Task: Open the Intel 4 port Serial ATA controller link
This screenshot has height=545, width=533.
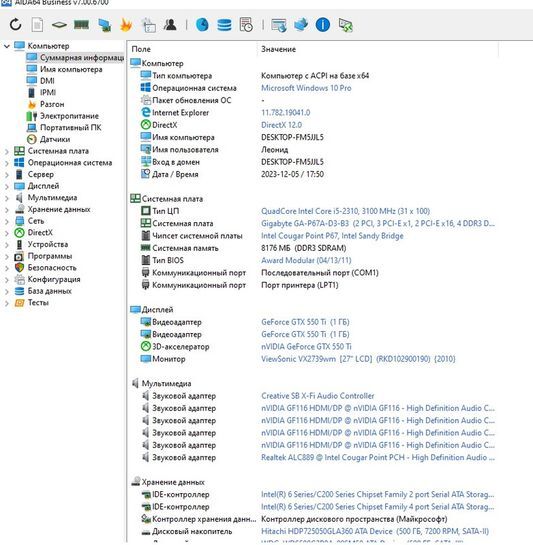Action: point(378,507)
